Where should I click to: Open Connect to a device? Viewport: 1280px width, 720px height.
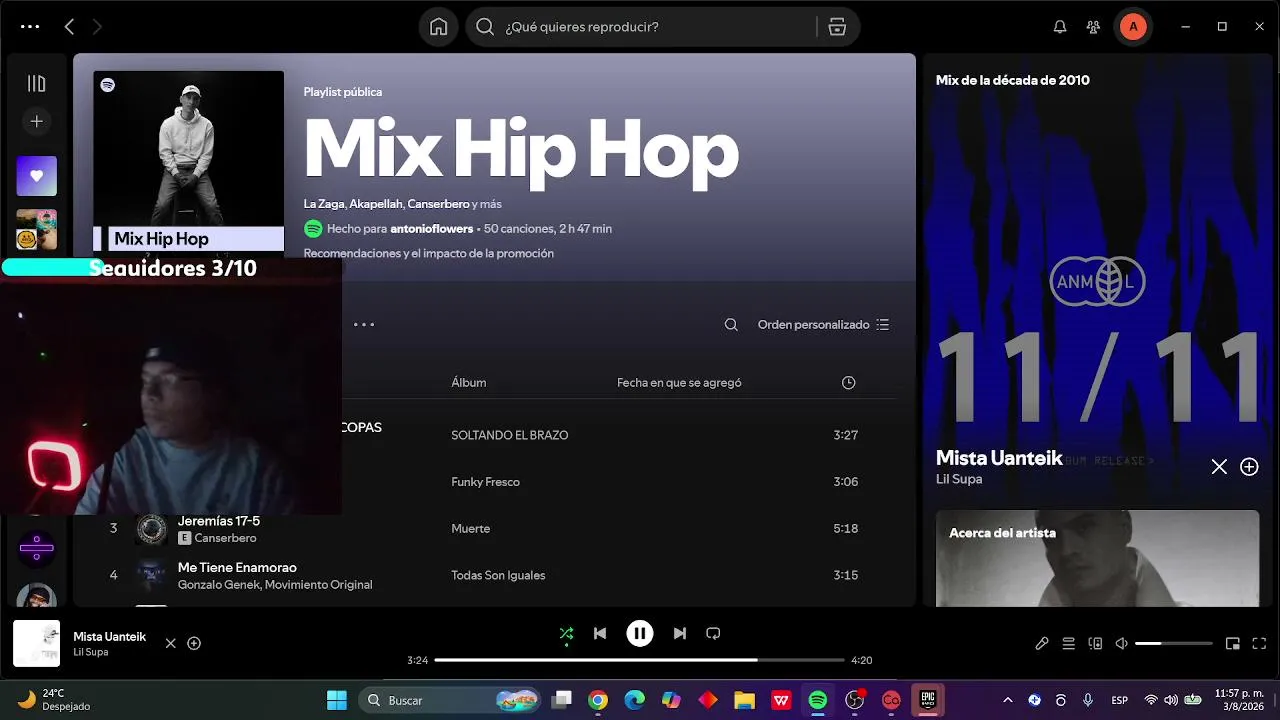tap(1095, 643)
